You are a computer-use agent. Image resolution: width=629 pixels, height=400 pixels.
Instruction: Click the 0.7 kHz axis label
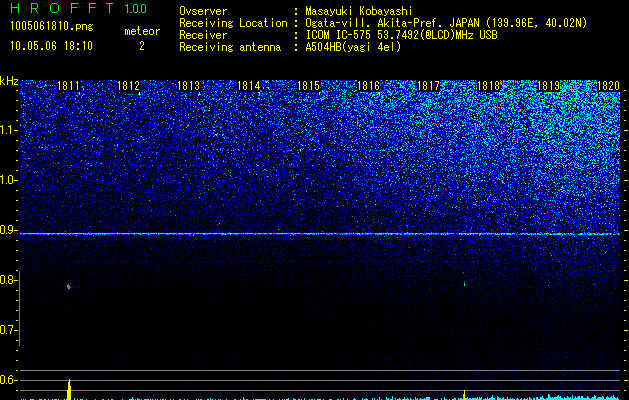[x=8, y=330]
